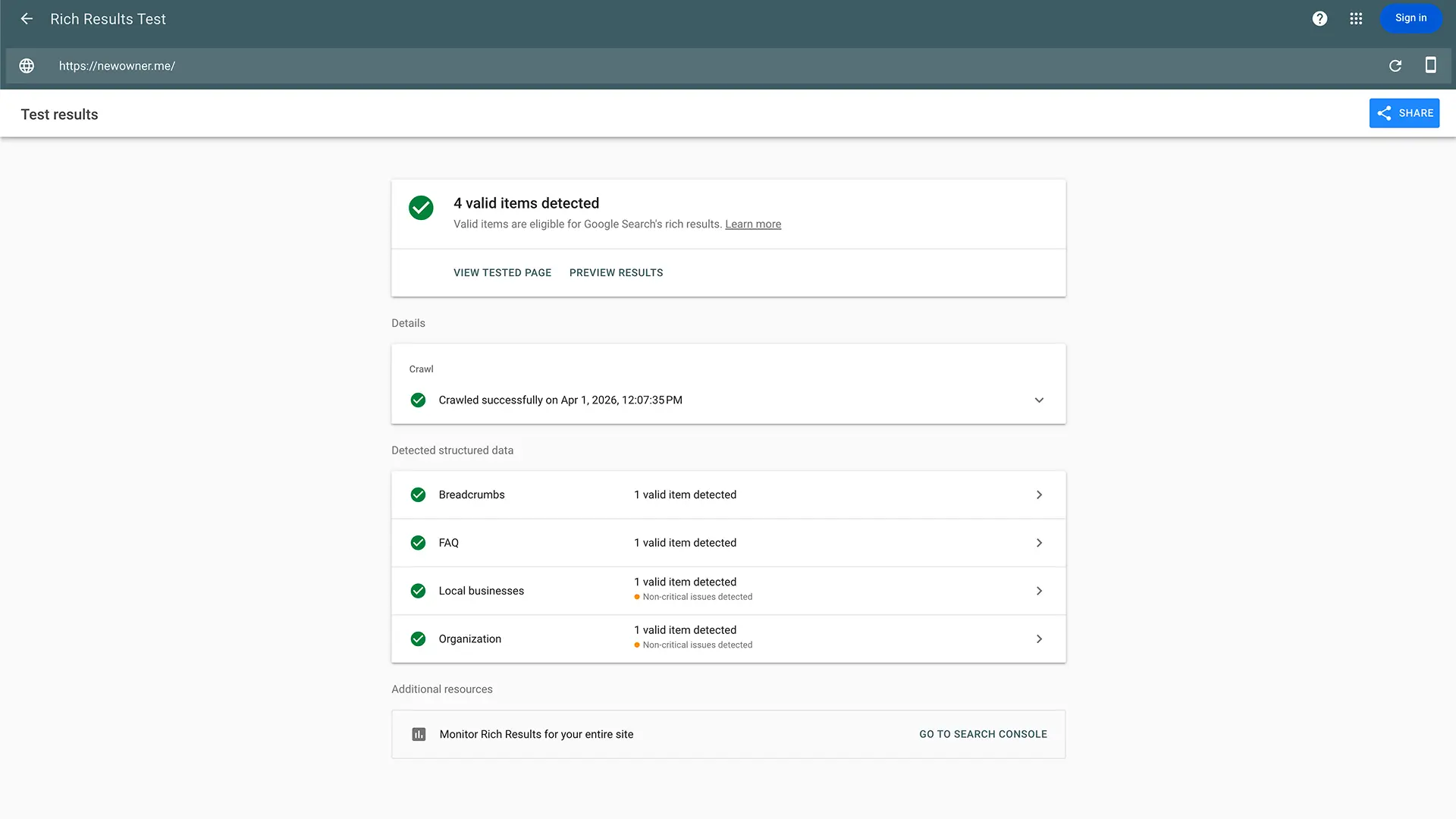Run the test again using the refresh icon
1456x819 pixels.
(1395, 66)
